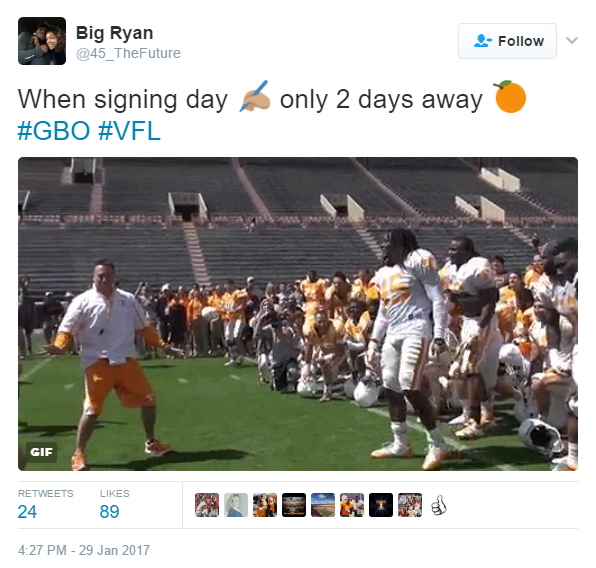Open the #GBO hashtag link

point(54,131)
